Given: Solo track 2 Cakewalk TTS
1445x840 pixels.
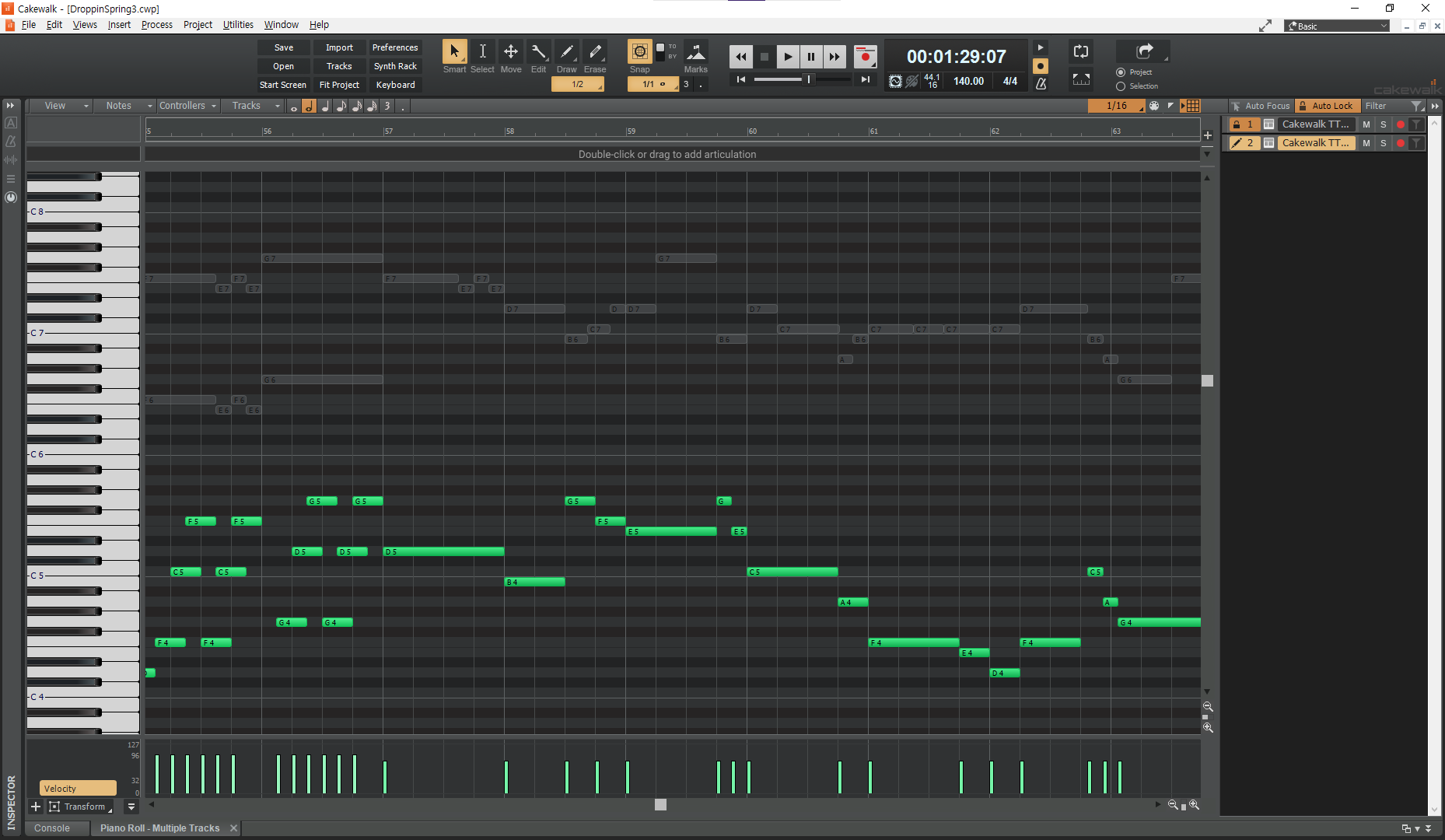Looking at the screenshot, I should (1384, 143).
